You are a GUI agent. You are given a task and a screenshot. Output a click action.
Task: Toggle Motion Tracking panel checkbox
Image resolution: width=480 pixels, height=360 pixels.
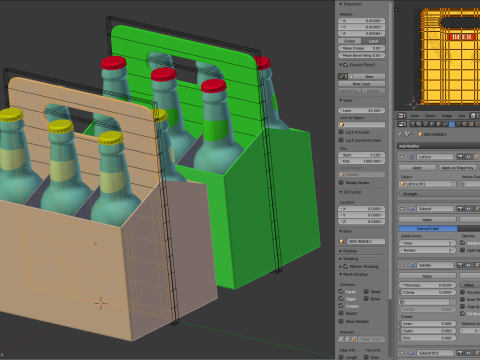pos(346,266)
